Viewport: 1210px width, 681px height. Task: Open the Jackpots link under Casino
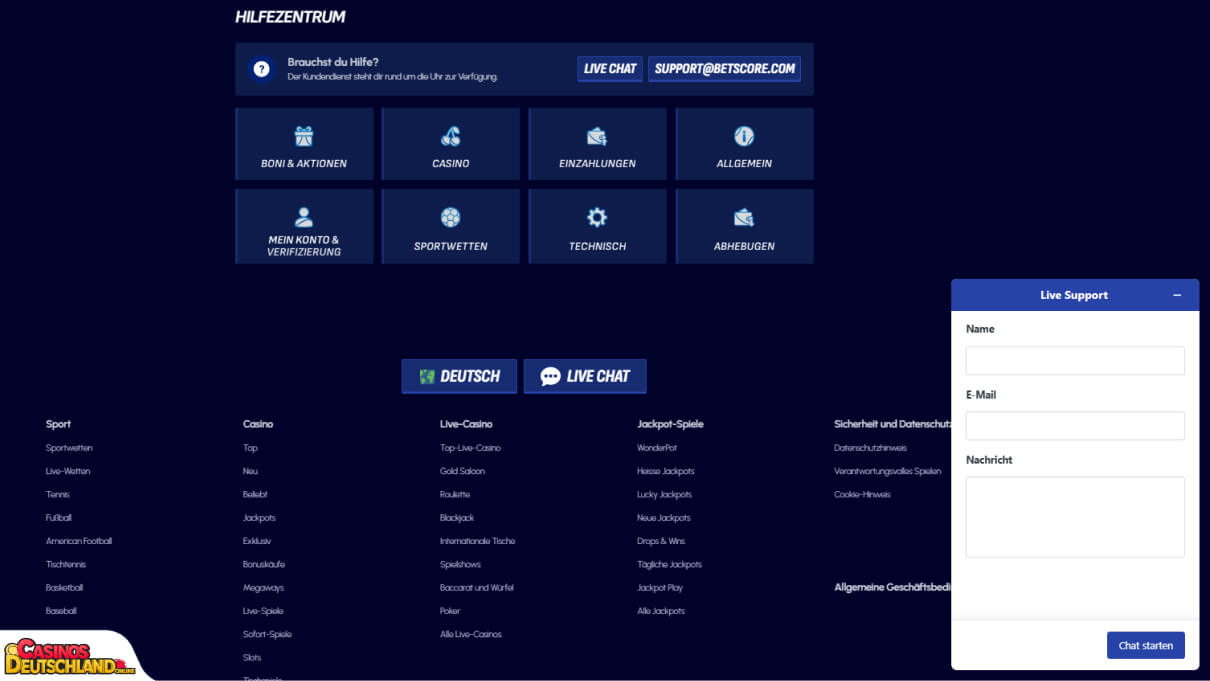pyautogui.click(x=259, y=518)
